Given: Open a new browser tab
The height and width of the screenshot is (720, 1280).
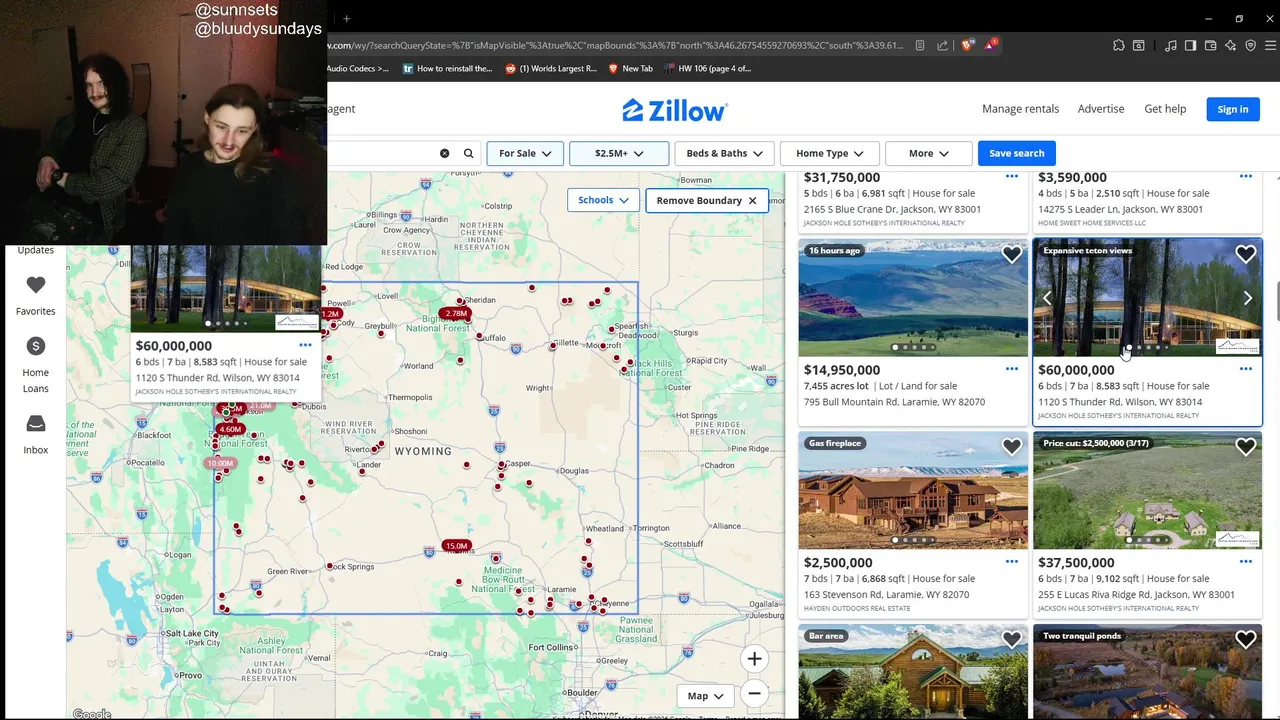Looking at the screenshot, I should point(346,18).
